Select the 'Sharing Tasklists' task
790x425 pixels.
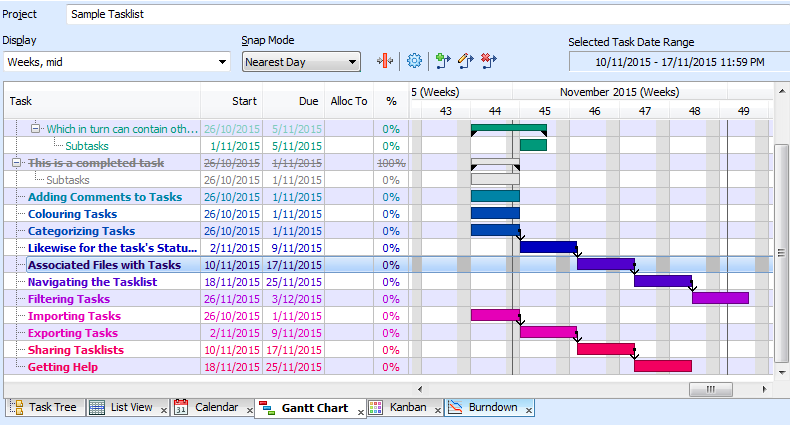[x=76, y=350]
